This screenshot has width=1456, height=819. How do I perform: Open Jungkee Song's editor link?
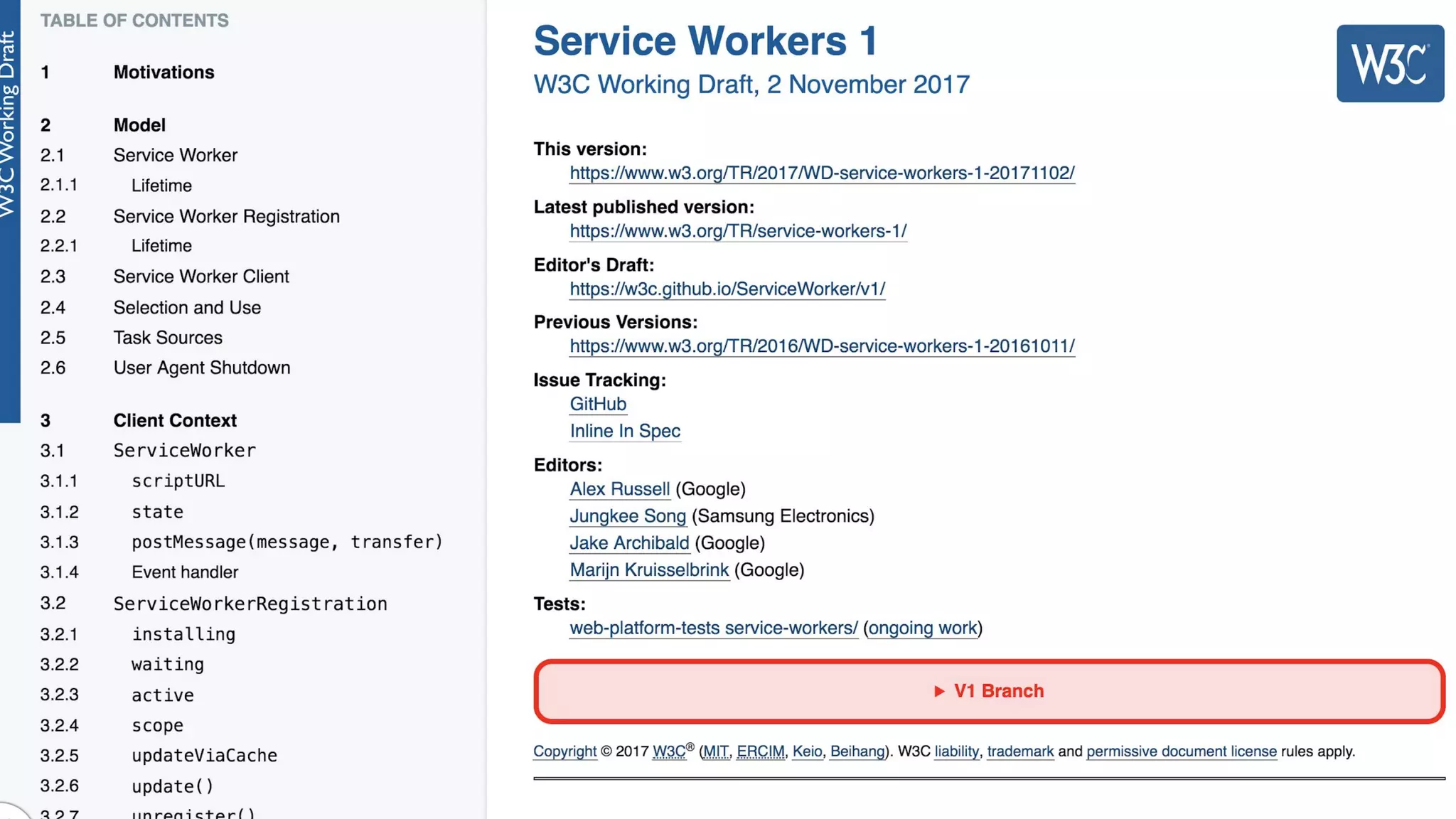tap(627, 516)
